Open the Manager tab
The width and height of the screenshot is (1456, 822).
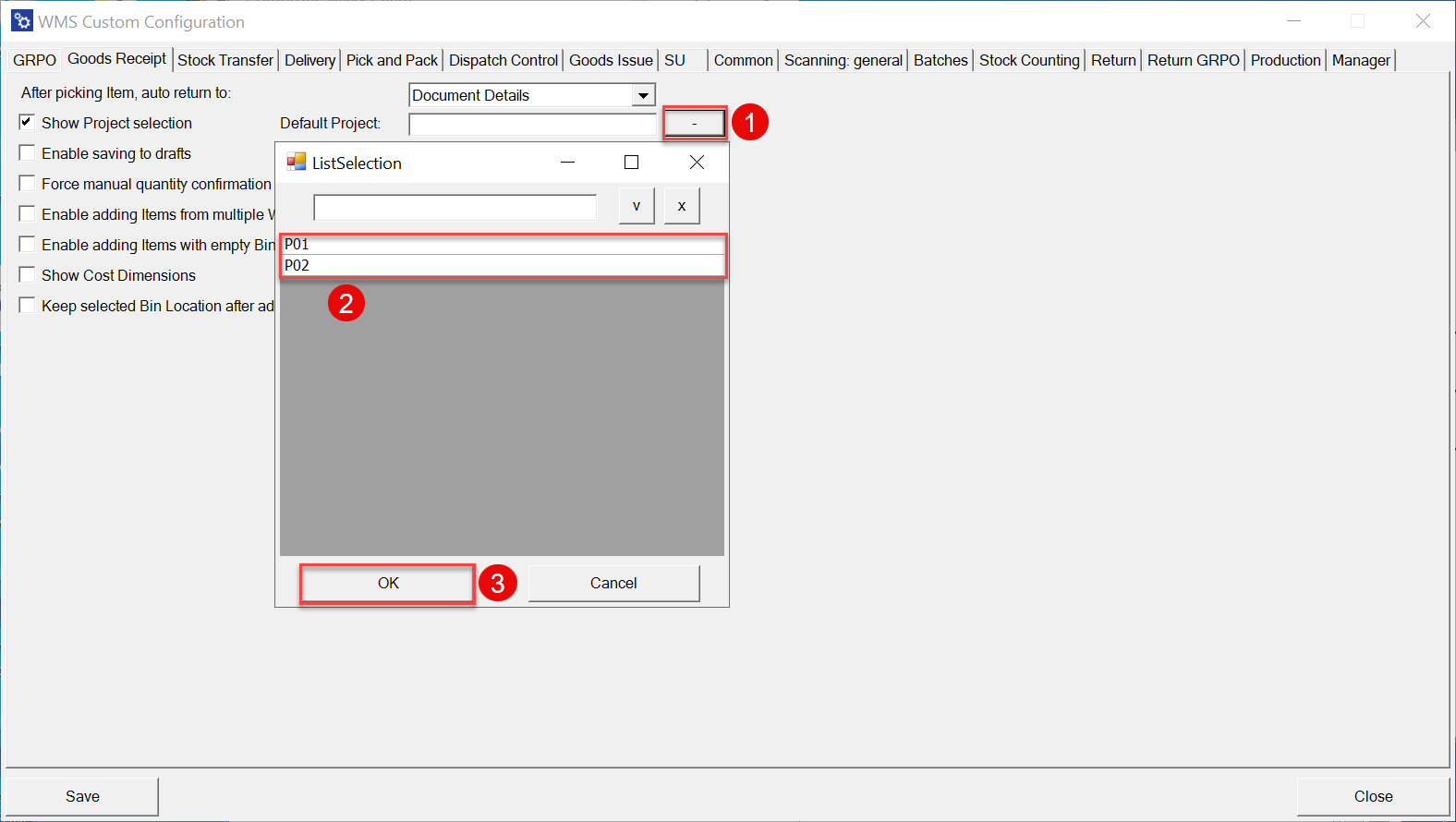tap(1361, 60)
